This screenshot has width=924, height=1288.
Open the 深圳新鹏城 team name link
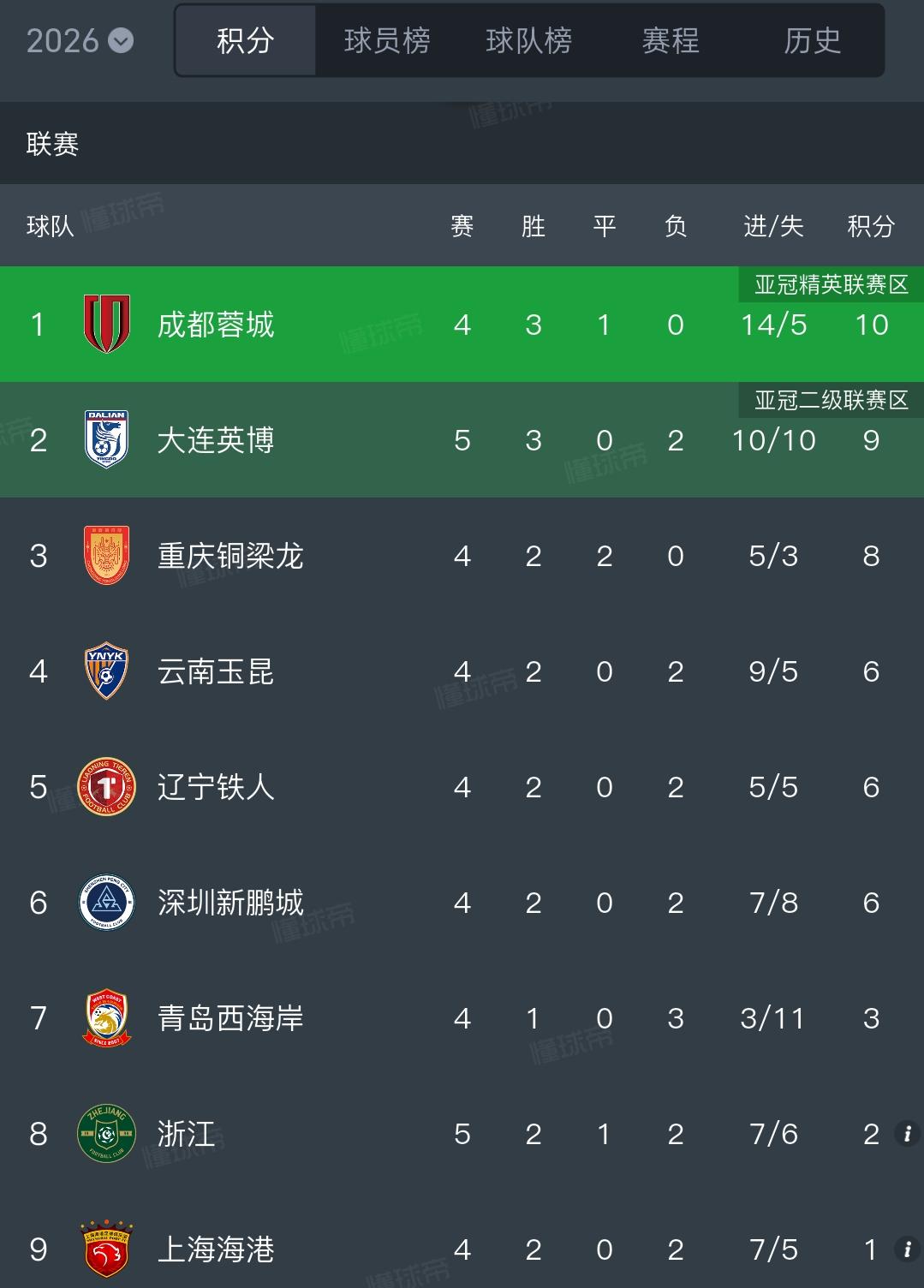tap(230, 903)
